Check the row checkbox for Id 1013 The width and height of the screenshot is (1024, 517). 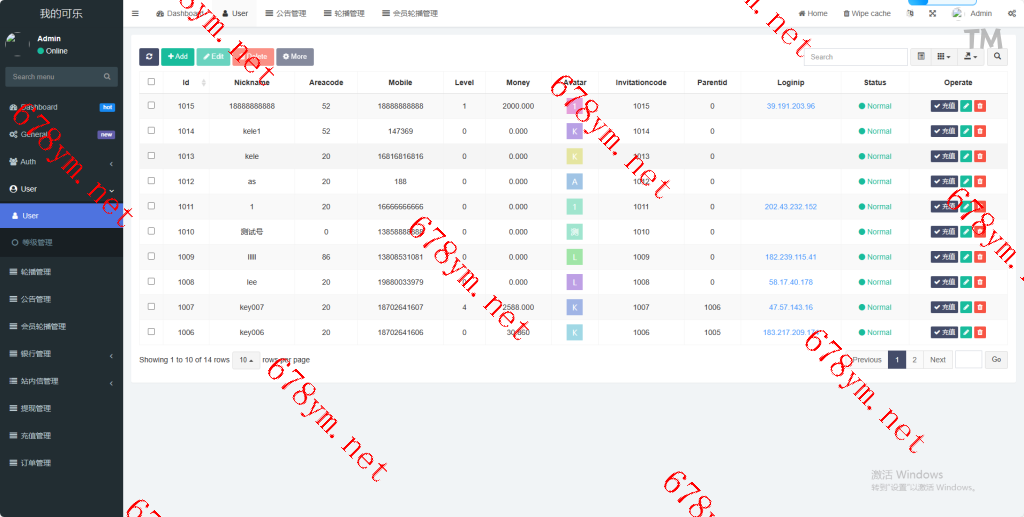tap(151, 156)
